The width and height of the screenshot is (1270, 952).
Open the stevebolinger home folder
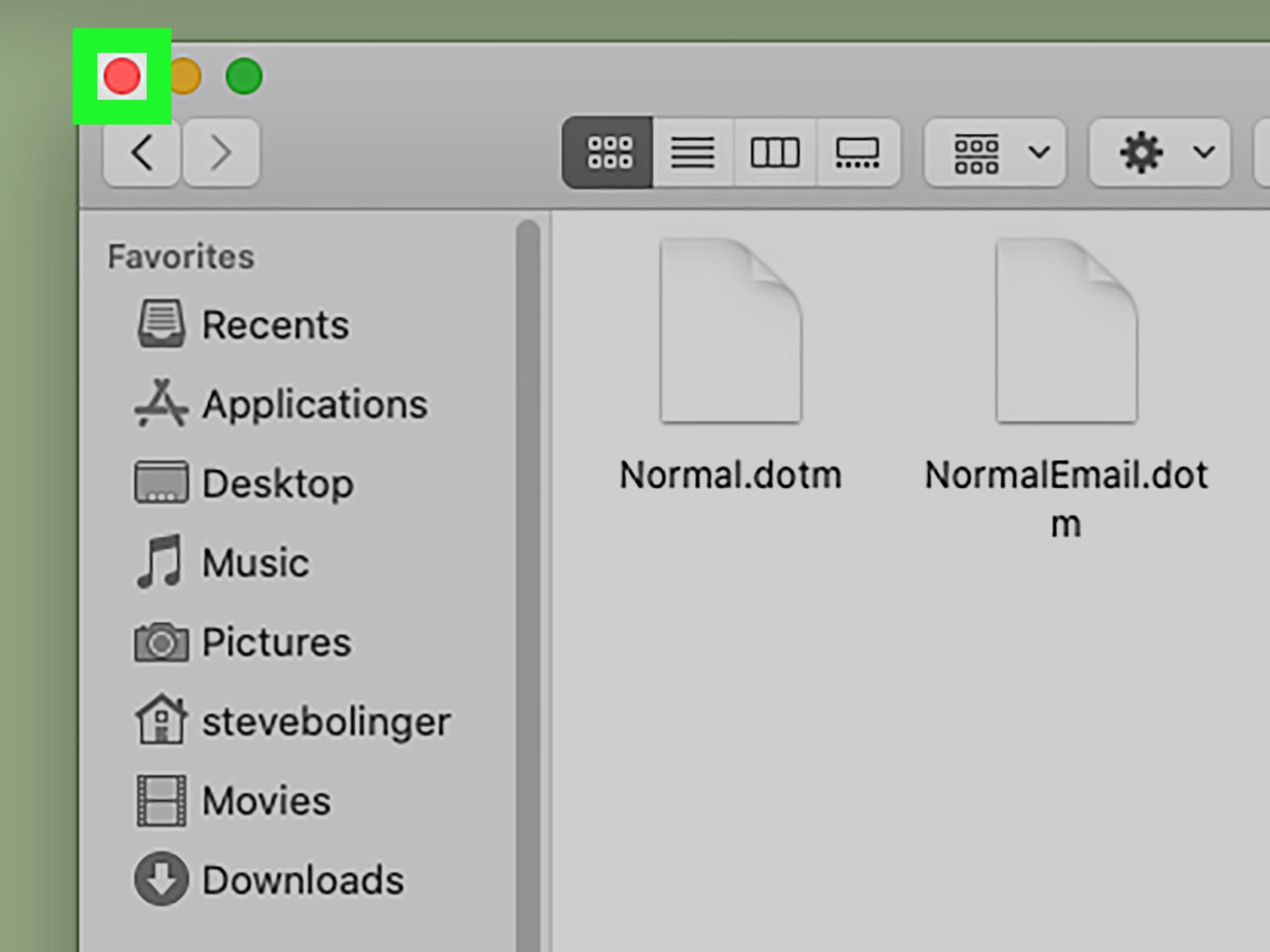click(x=325, y=721)
